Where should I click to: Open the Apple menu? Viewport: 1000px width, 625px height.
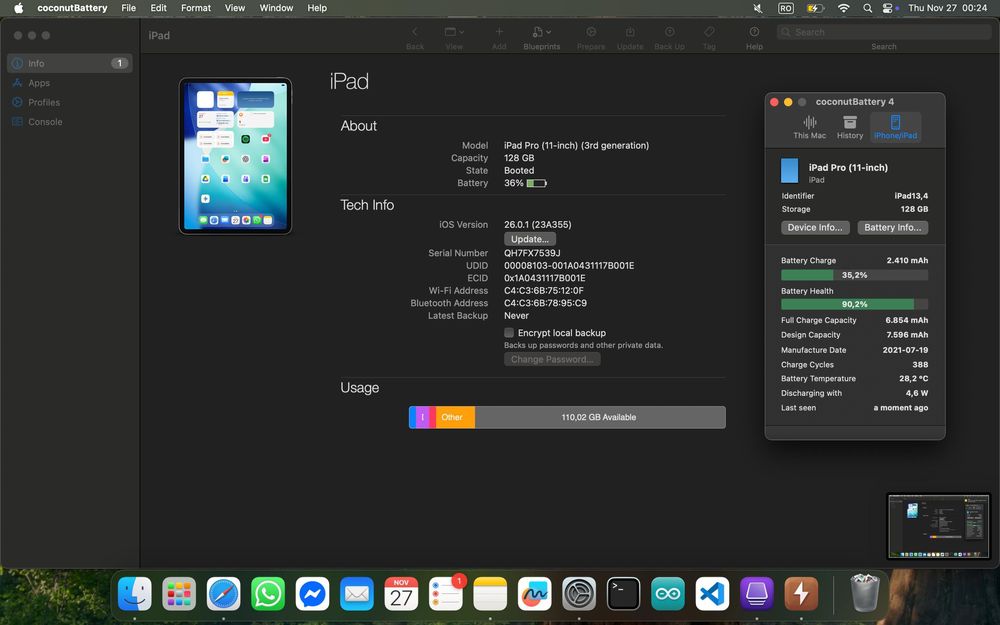pyautogui.click(x=18, y=8)
